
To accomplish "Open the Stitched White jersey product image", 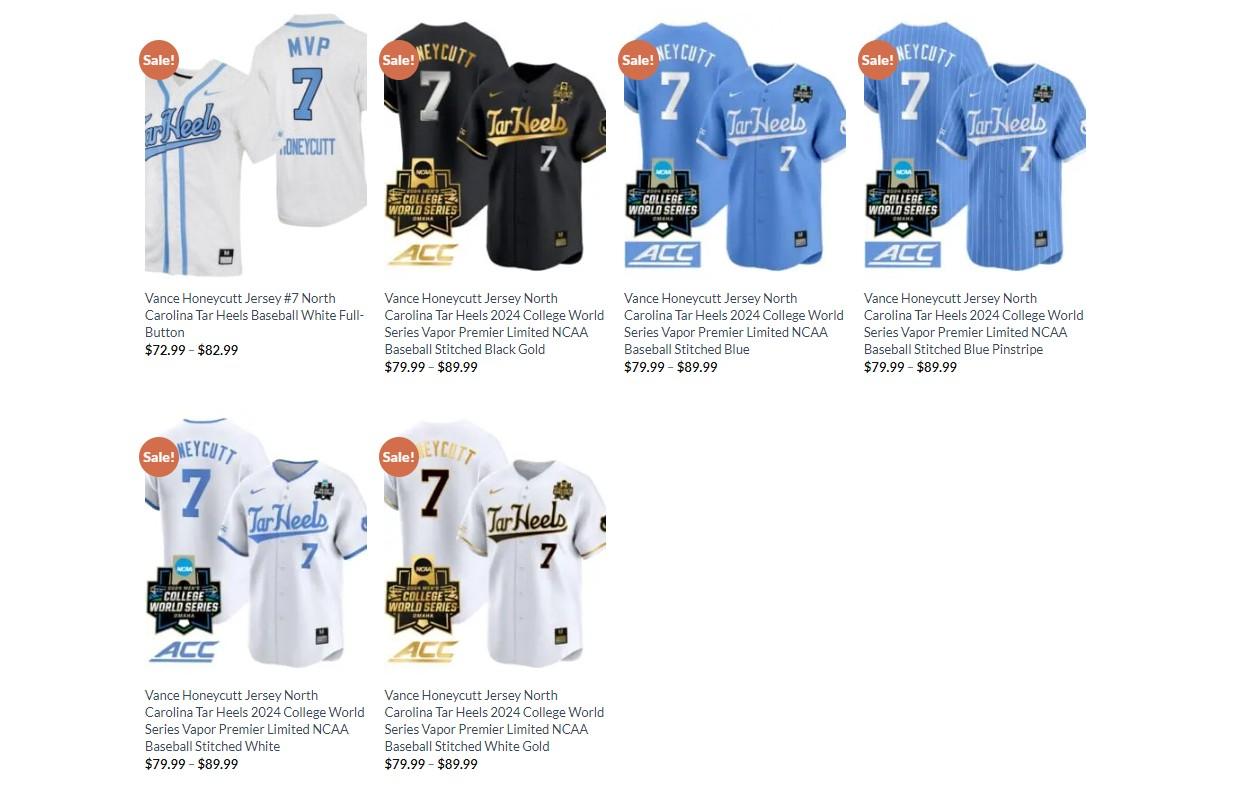I will click(x=256, y=542).
